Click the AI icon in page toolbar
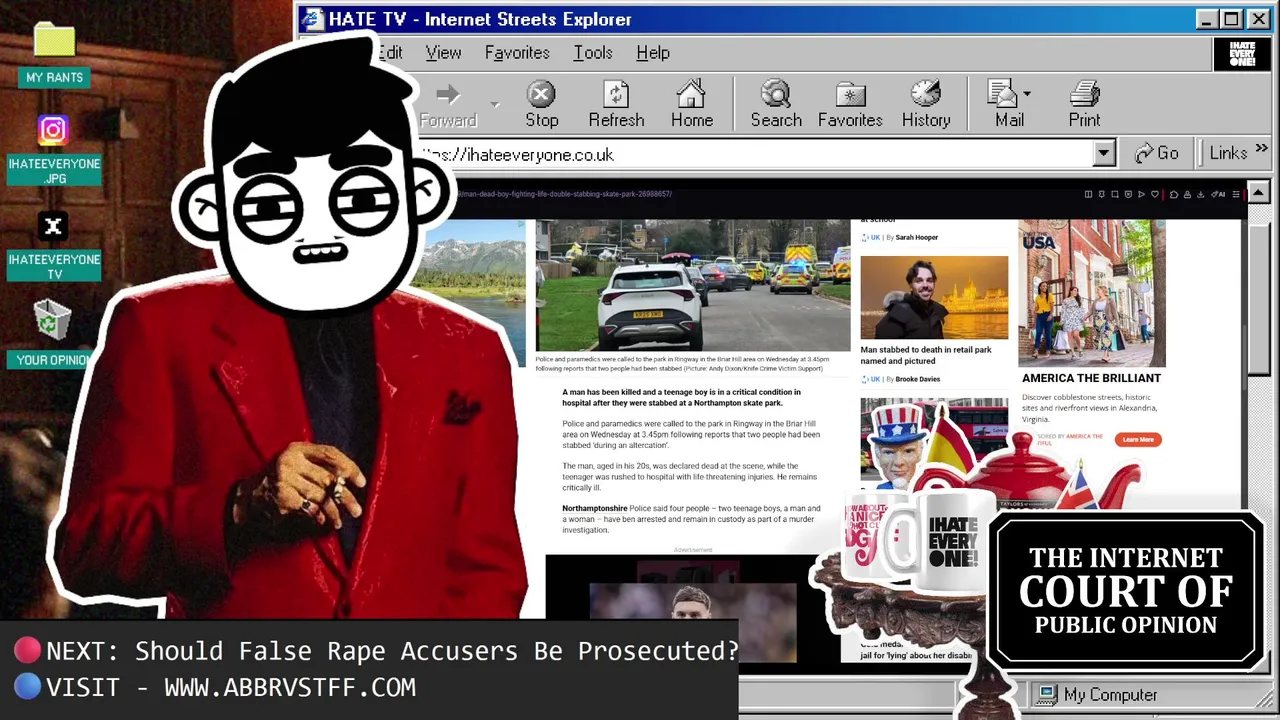 pyautogui.click(x=1218, y=194)
